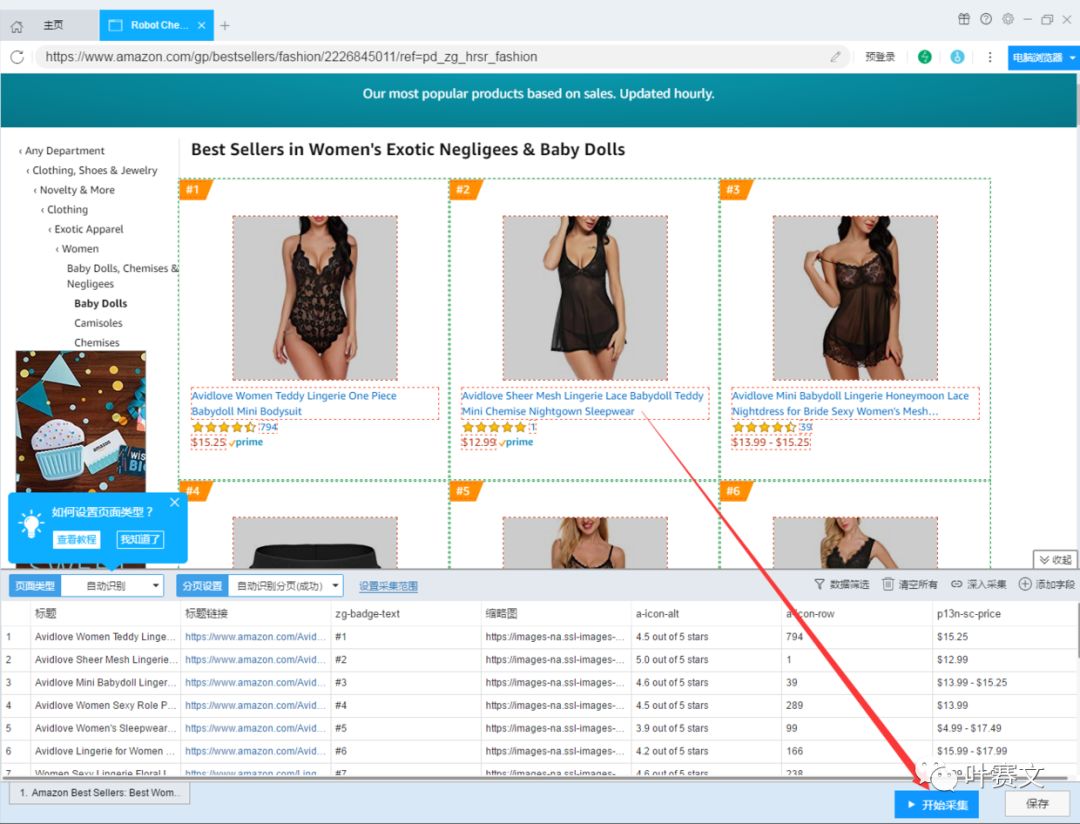Click the 查看教程 button
Image resolution: width=1080 pixels, height=824 pixels.
click(76, 539)
